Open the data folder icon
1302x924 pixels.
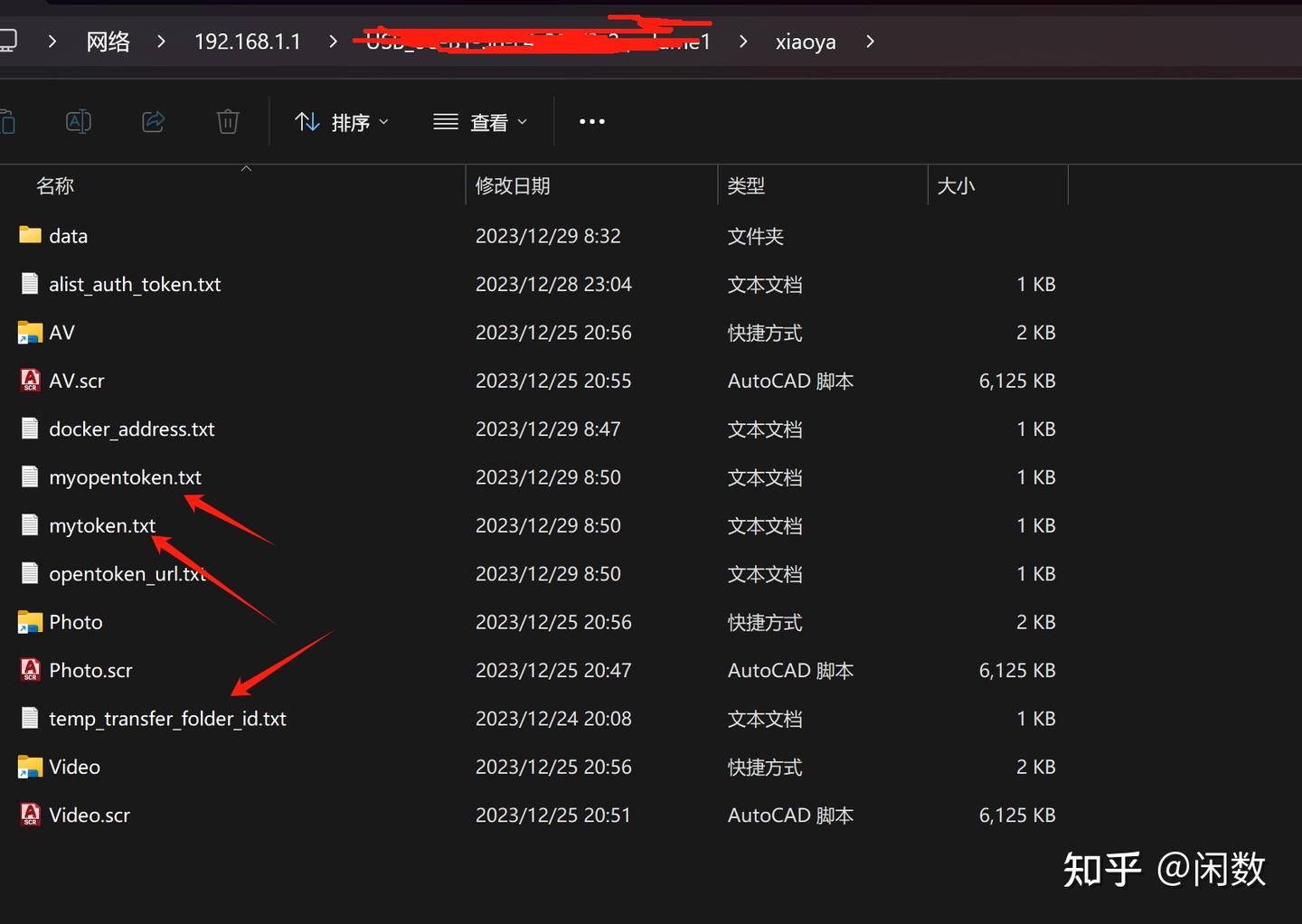click(28, 235)
